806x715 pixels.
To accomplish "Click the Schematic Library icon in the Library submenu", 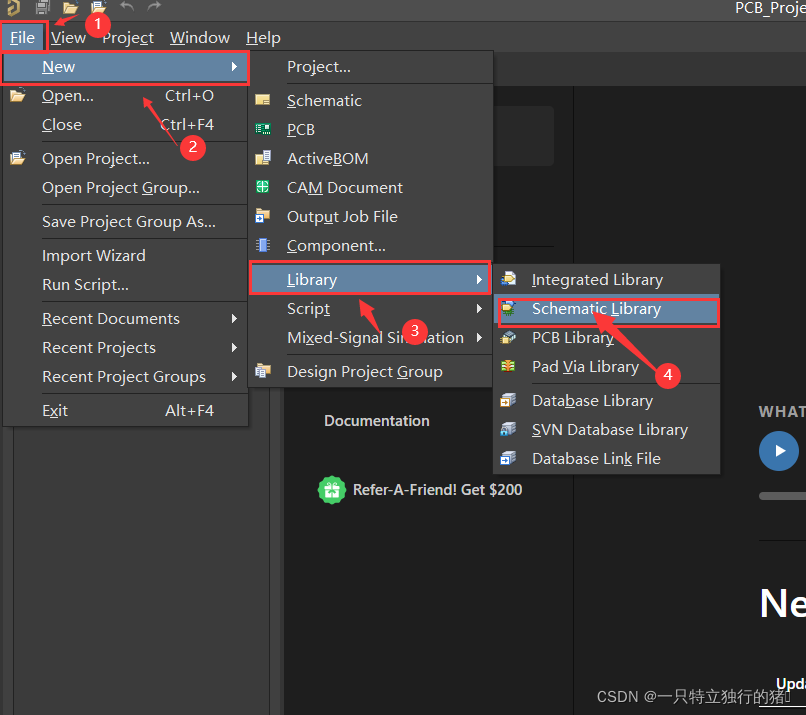I will point(508,308).
